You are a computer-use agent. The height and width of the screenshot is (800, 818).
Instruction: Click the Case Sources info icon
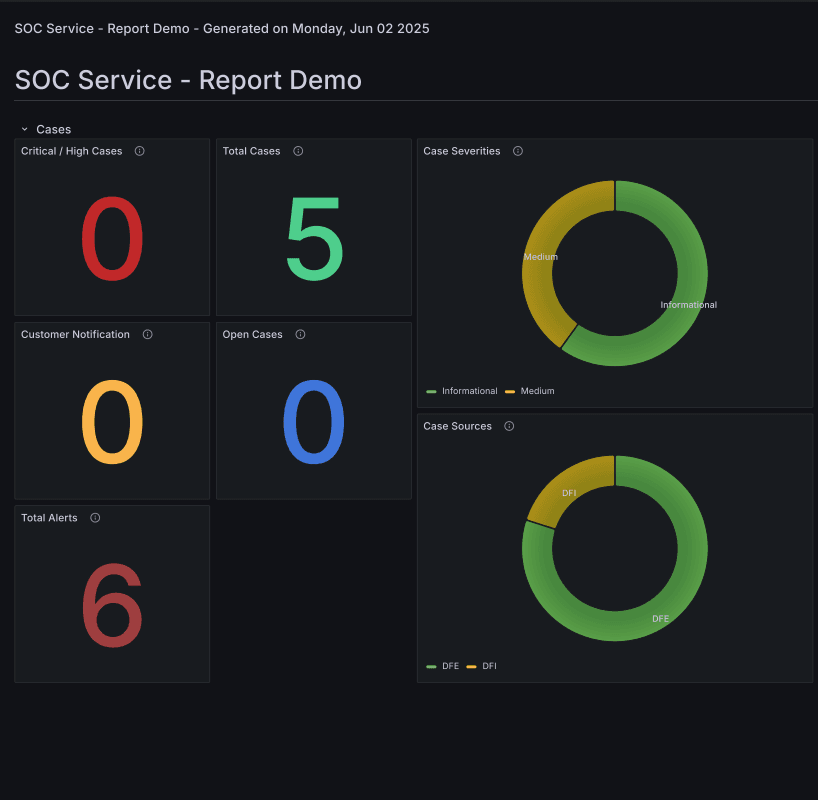coord(509,426)
